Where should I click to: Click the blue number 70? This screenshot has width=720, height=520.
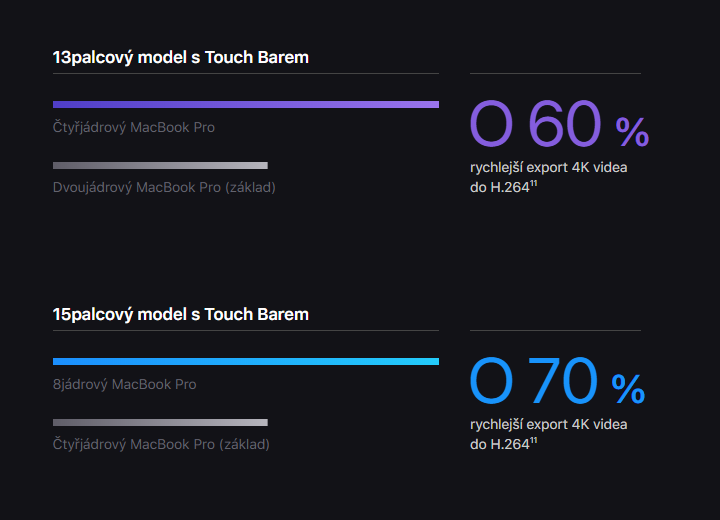coord(563,381)
